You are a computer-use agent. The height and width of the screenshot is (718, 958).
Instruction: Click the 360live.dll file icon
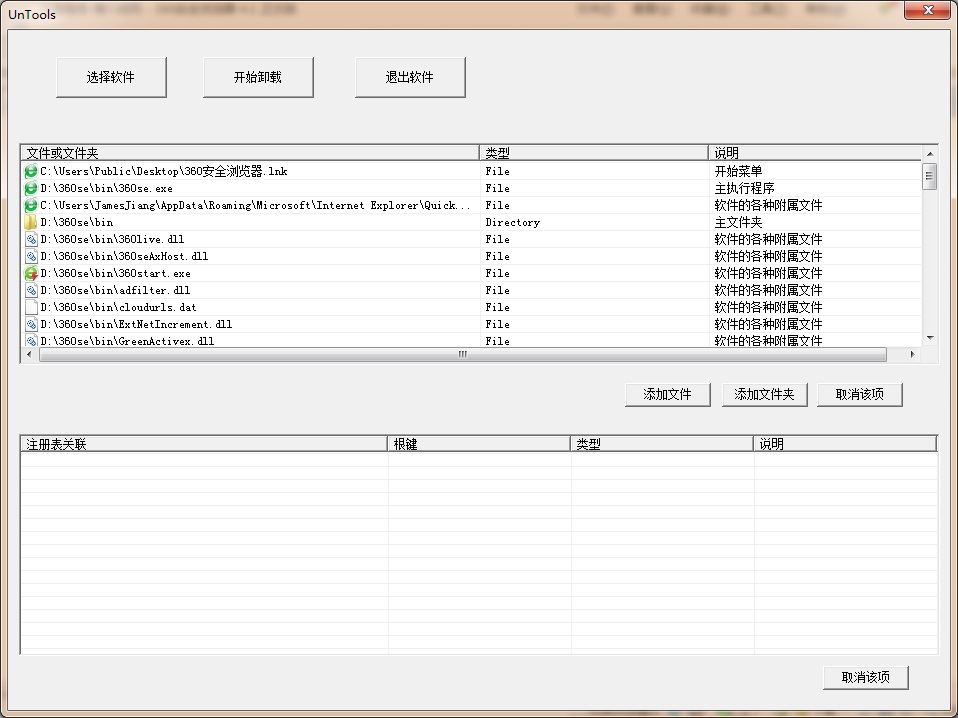point(31,239)
